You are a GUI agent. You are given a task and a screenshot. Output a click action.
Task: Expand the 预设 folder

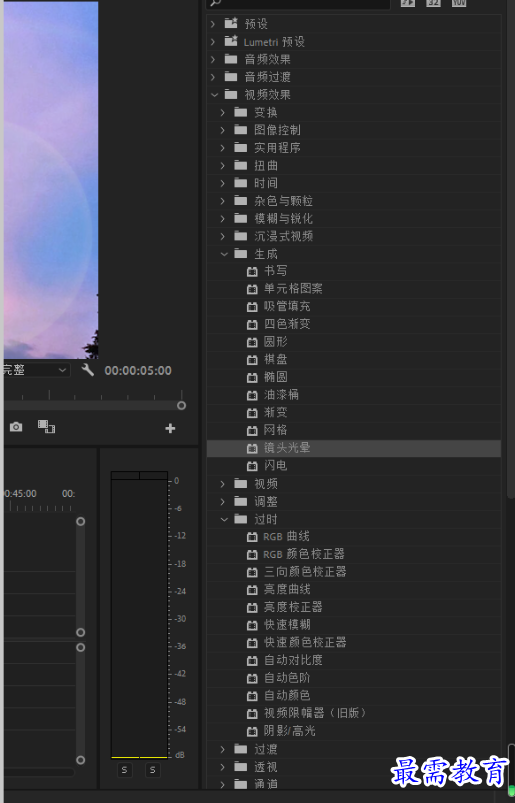point(213,24)
